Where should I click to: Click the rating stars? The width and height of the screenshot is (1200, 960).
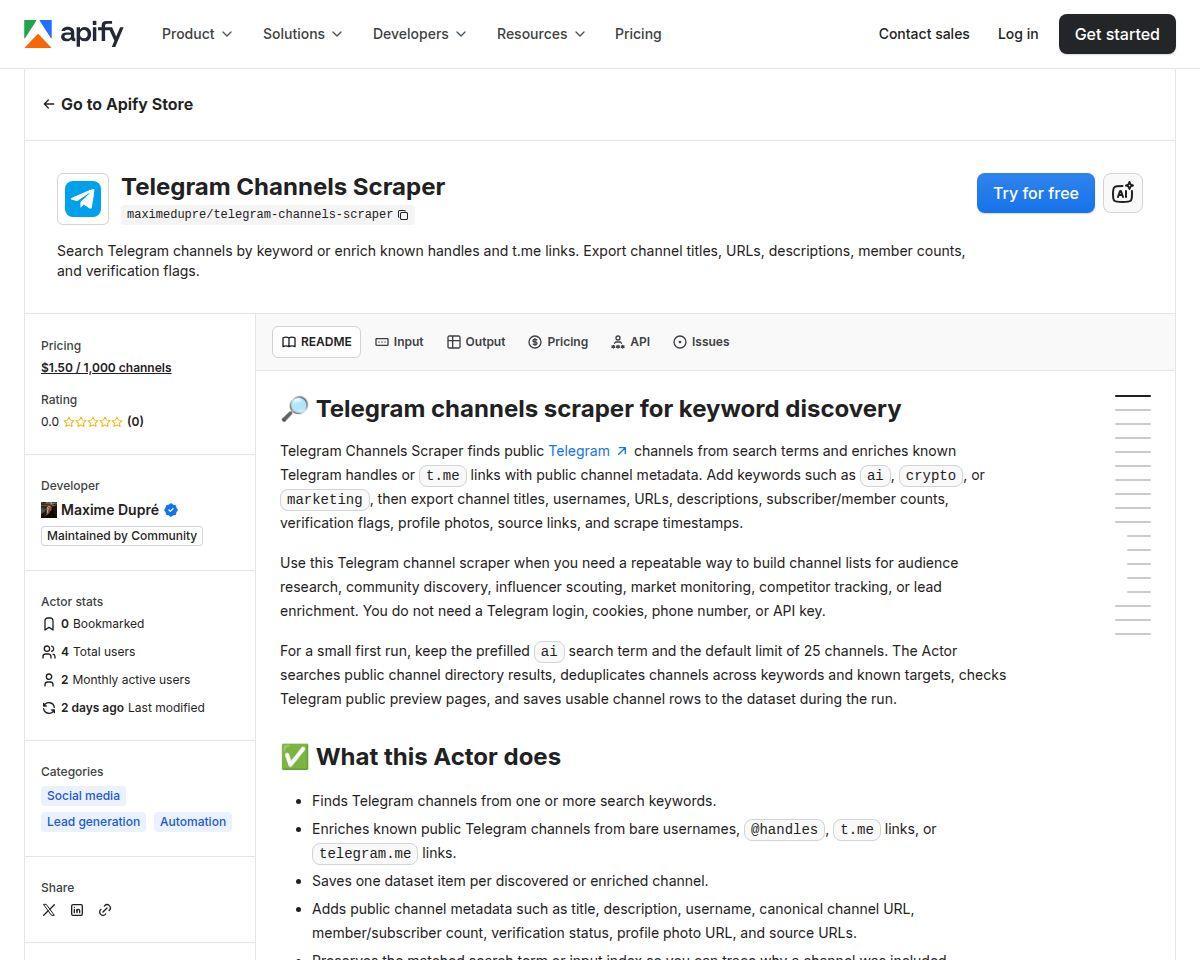(93, 422)
